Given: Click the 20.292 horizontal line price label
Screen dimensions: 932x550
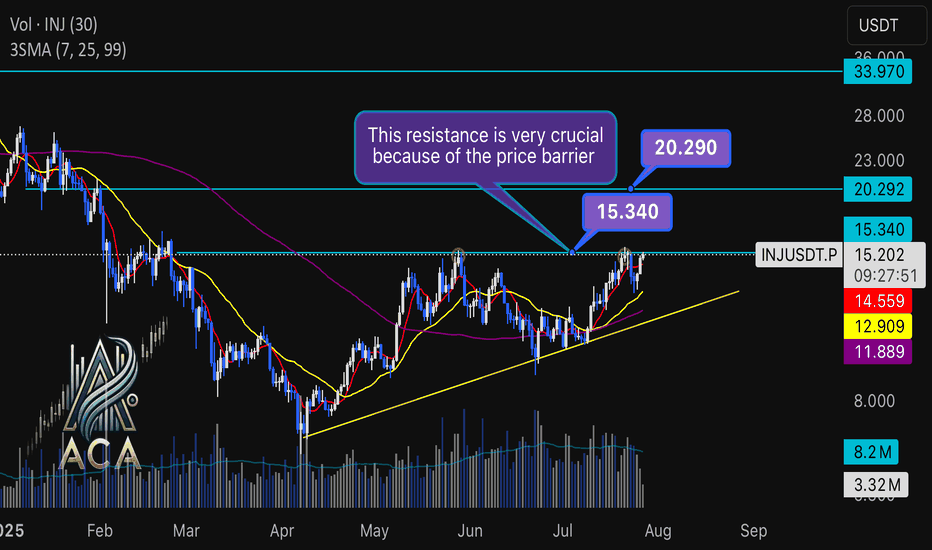Looking at the screenshot, I should click(878, 189).
